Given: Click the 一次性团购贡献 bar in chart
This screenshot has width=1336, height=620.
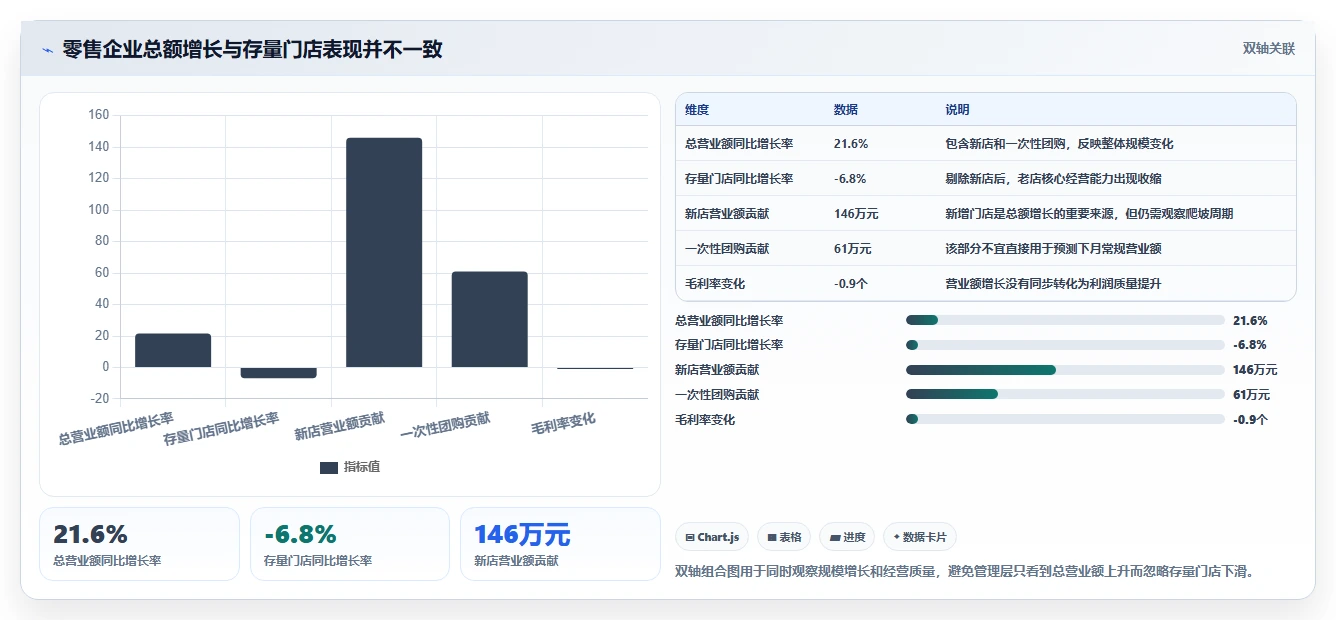Looking at the screenshot, I should [x=489, y=319].
